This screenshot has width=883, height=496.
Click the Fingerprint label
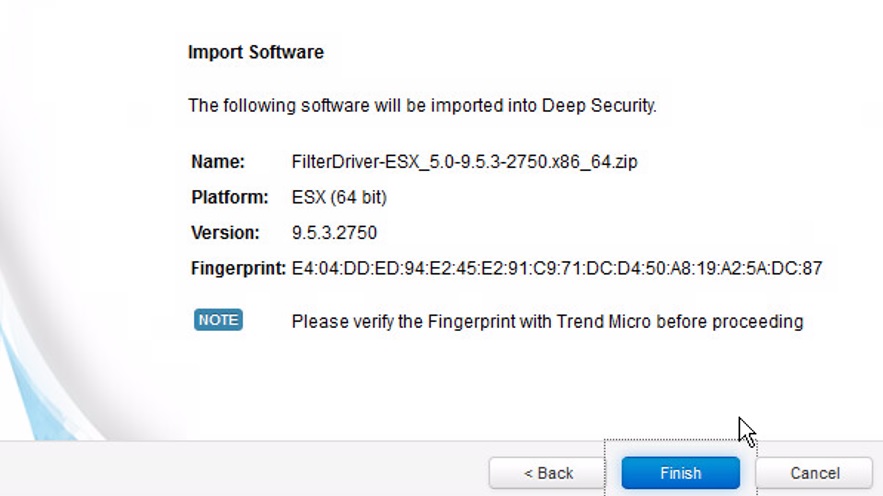238,268
